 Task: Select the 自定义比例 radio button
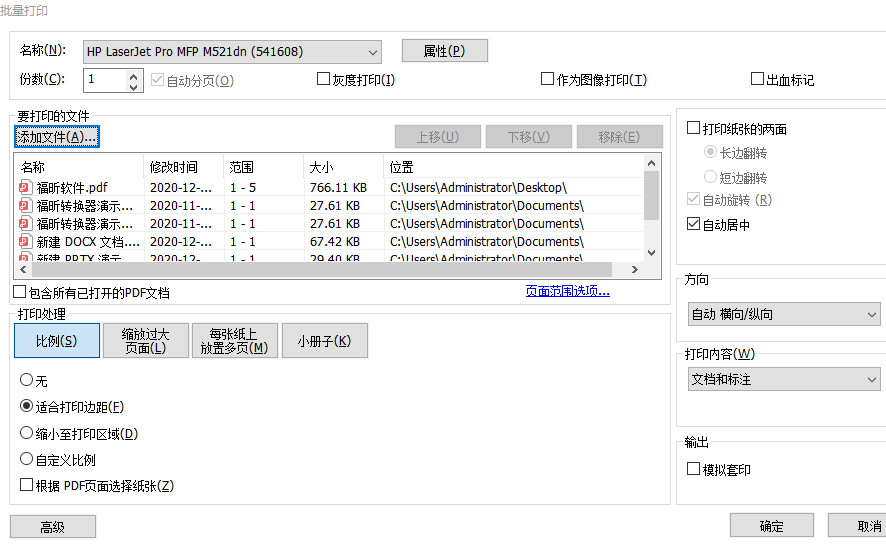(26, 459)
